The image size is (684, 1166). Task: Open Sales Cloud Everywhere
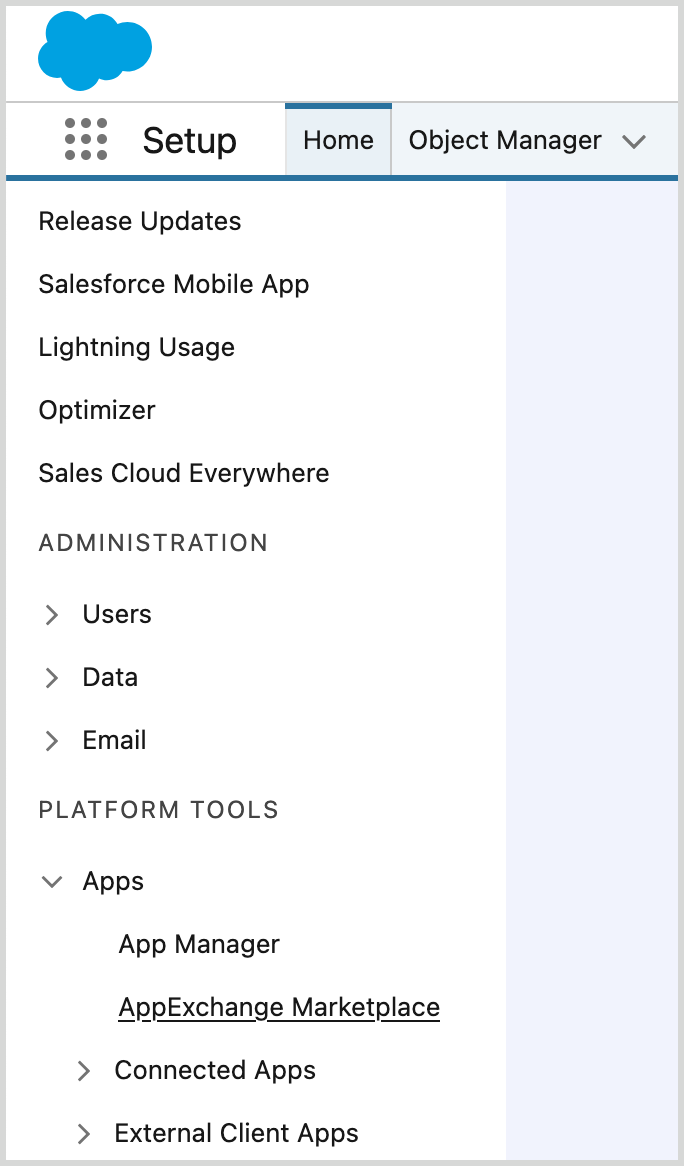tap(183, 473)
